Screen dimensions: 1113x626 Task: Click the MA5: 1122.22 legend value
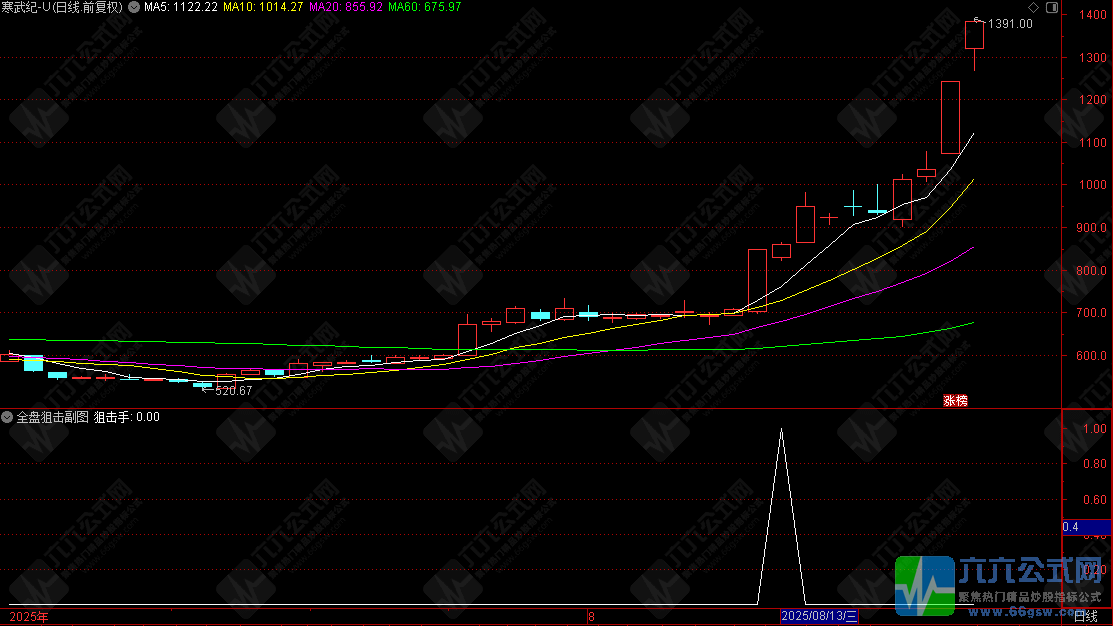click(x=181, y=7)
